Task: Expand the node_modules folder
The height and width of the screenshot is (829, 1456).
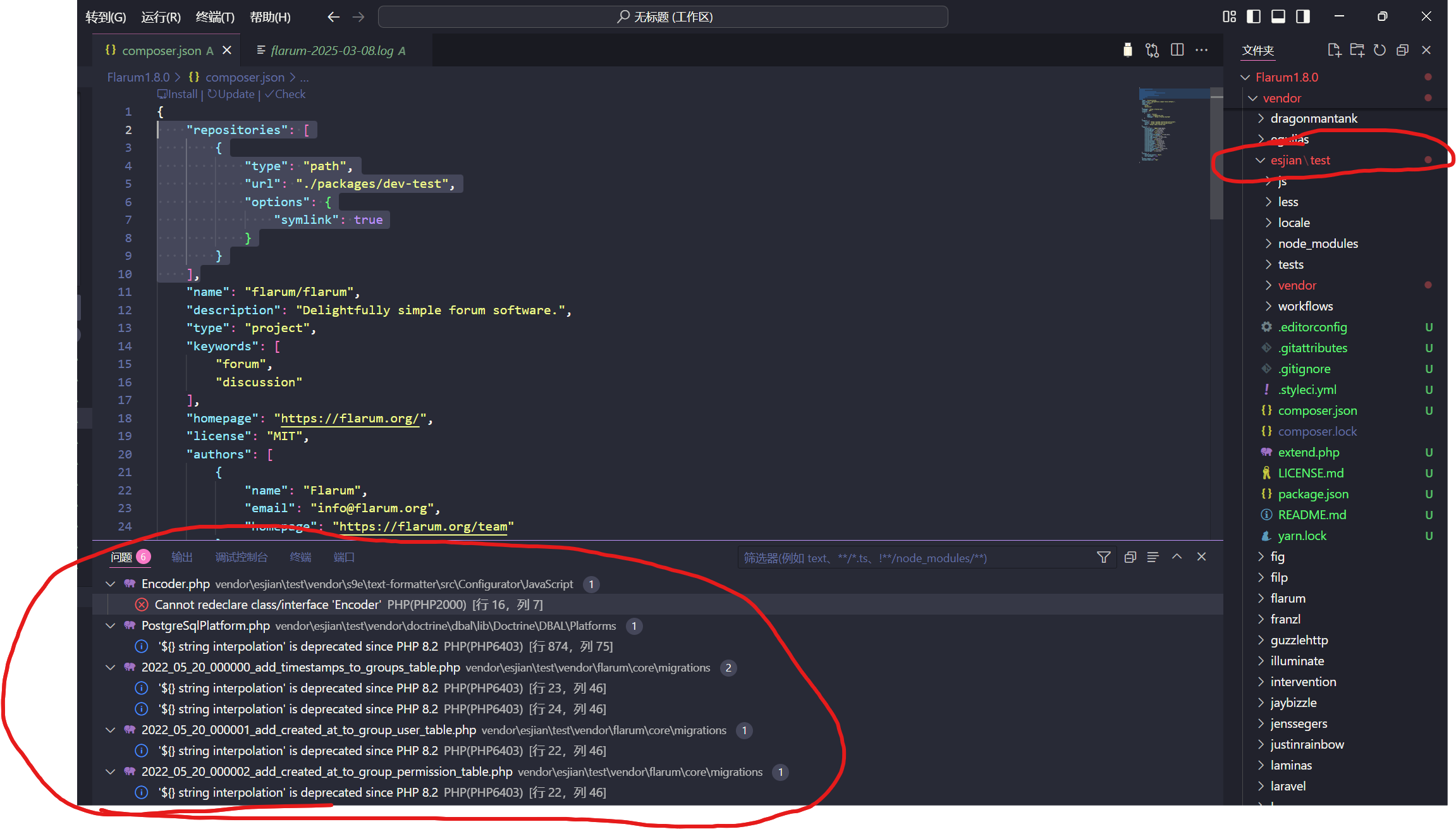Action: [1318, 243]
